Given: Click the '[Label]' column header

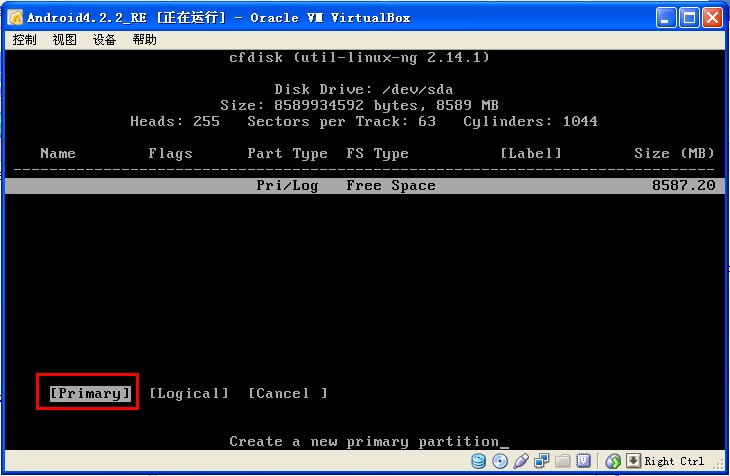Looking at the screenshot, I should coord(531,153).
